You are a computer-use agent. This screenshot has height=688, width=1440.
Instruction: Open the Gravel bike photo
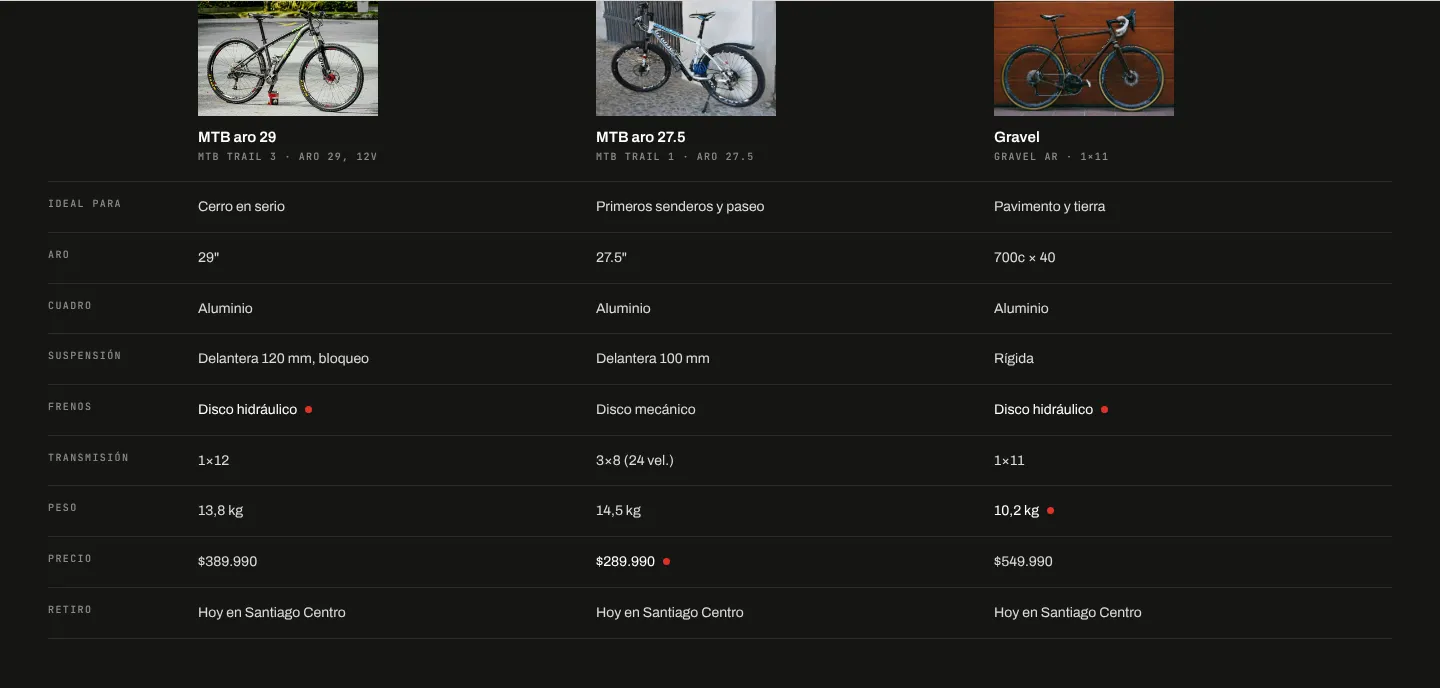pos(1084,58)
